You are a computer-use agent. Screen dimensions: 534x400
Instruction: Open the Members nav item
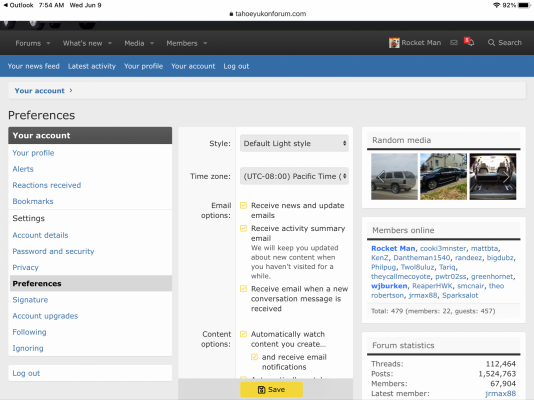182,43
